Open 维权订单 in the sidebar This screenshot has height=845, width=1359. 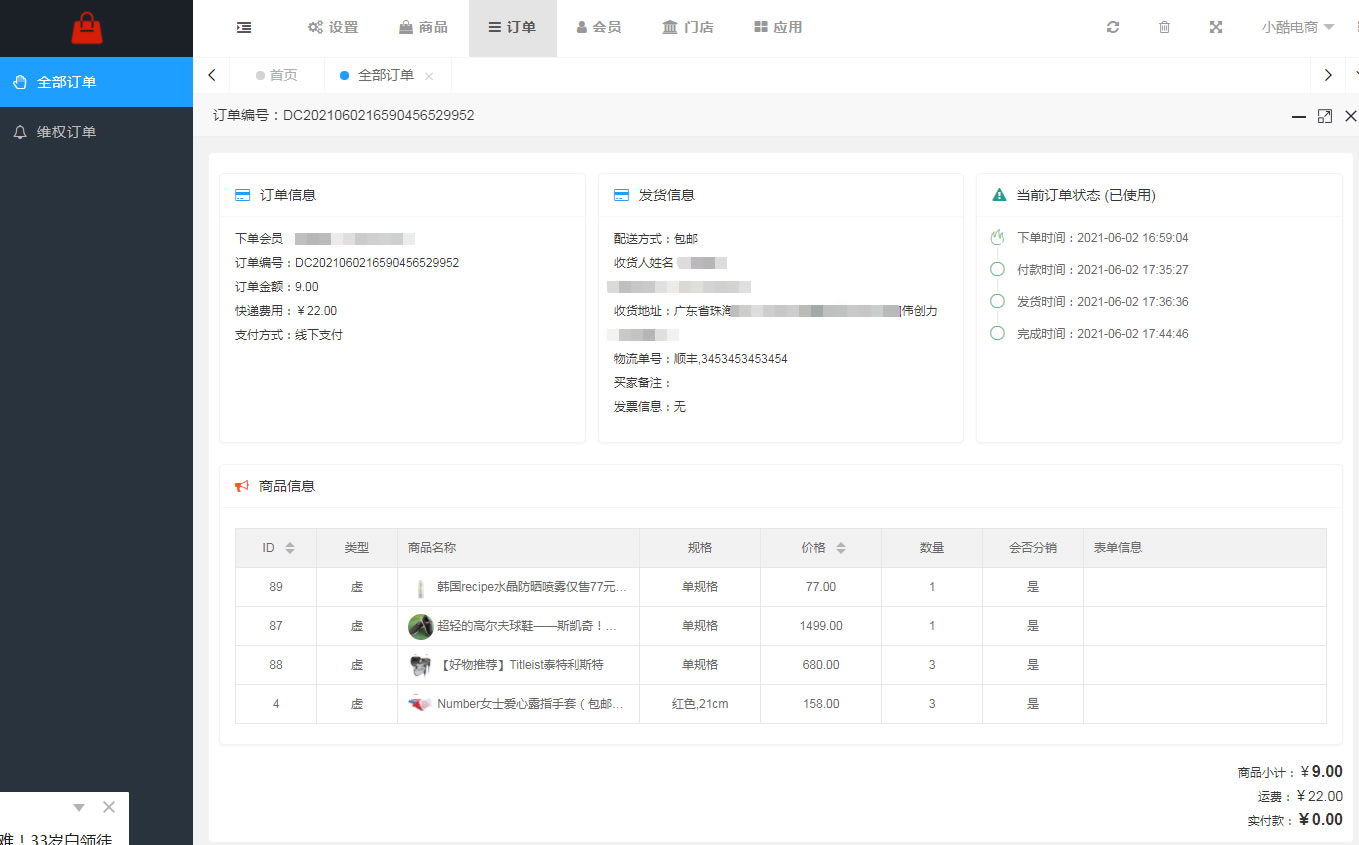[96, 132]
